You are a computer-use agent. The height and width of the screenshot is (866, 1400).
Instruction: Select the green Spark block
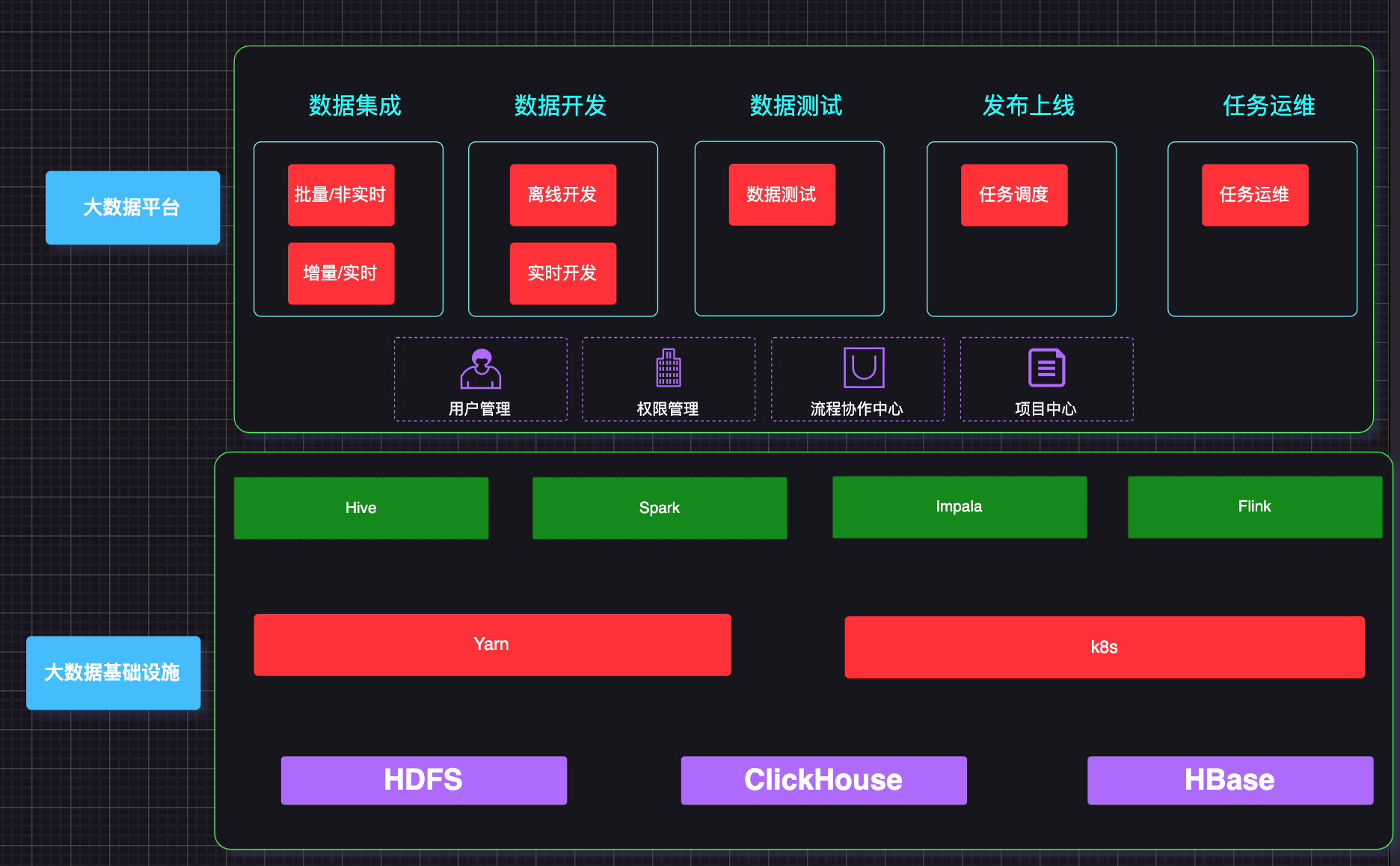(x=660, y=509)
